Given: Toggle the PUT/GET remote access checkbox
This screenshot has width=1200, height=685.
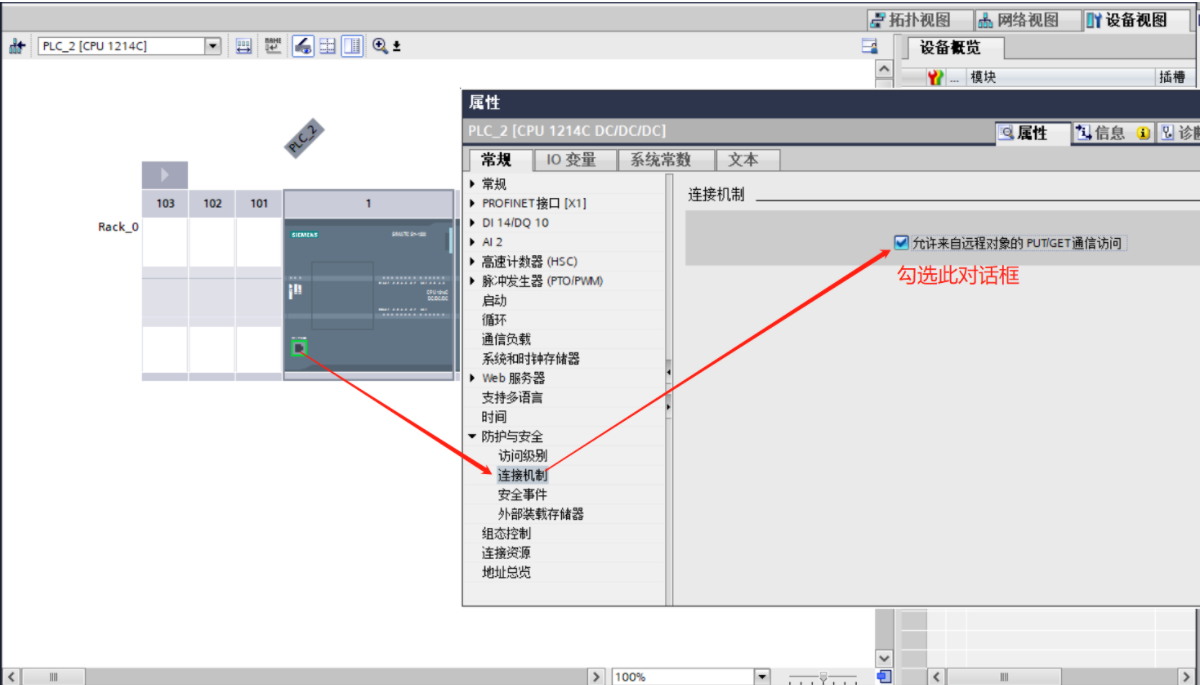Looking at the screenshot, I should (x=902, y=242).
